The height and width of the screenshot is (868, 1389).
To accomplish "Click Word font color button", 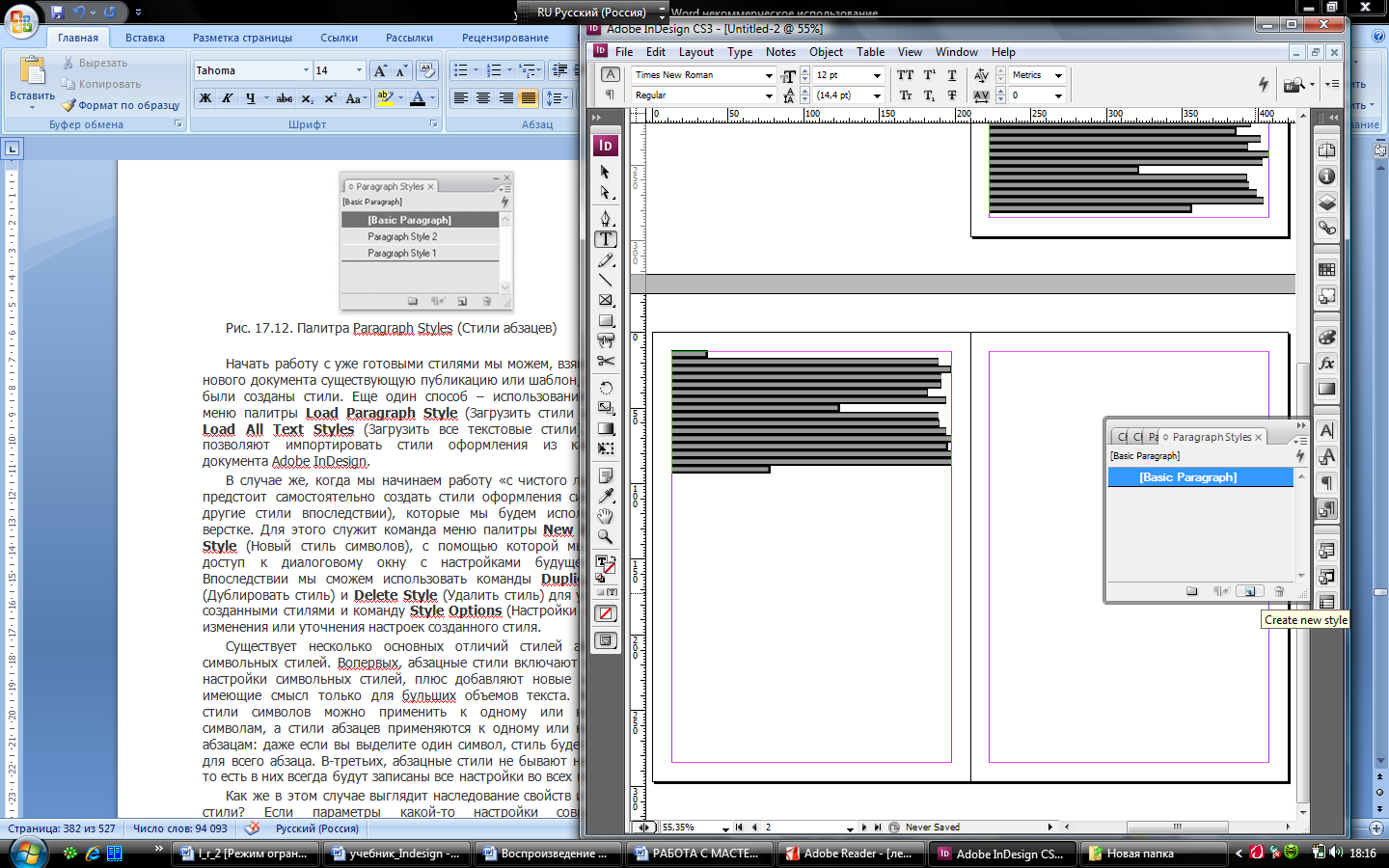I will (x=418, y=98).
